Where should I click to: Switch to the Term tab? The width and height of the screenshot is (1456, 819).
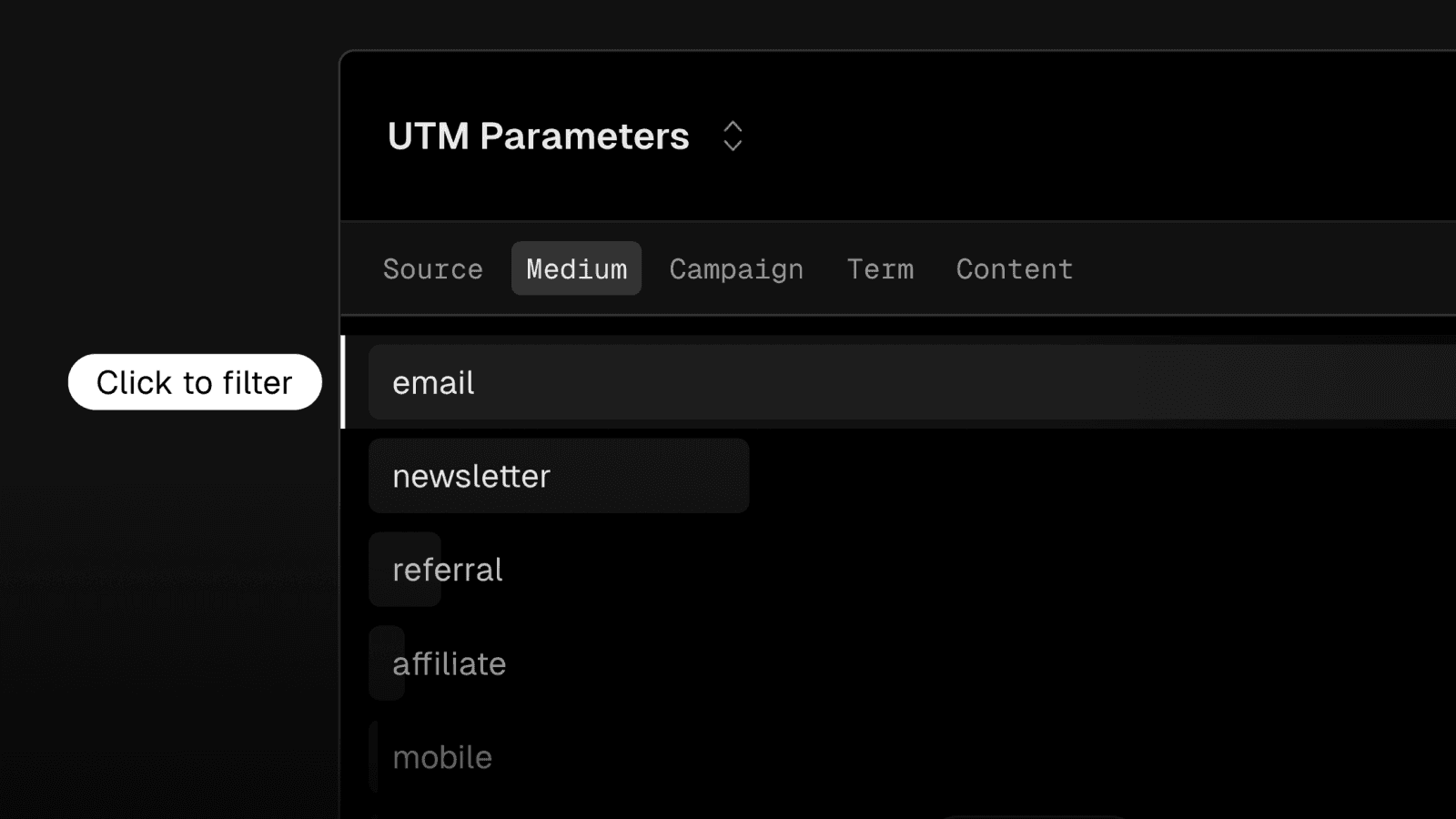(880, 269)
